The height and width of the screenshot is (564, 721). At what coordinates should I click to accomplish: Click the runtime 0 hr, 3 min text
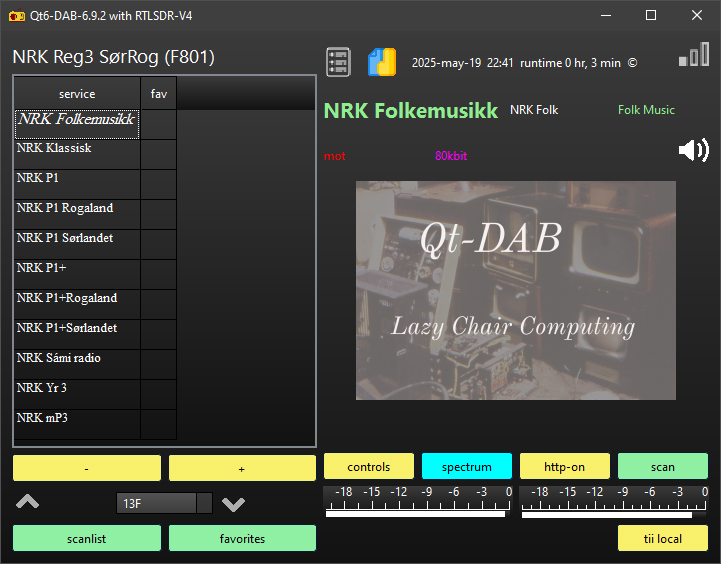click(x=570, y=63)
